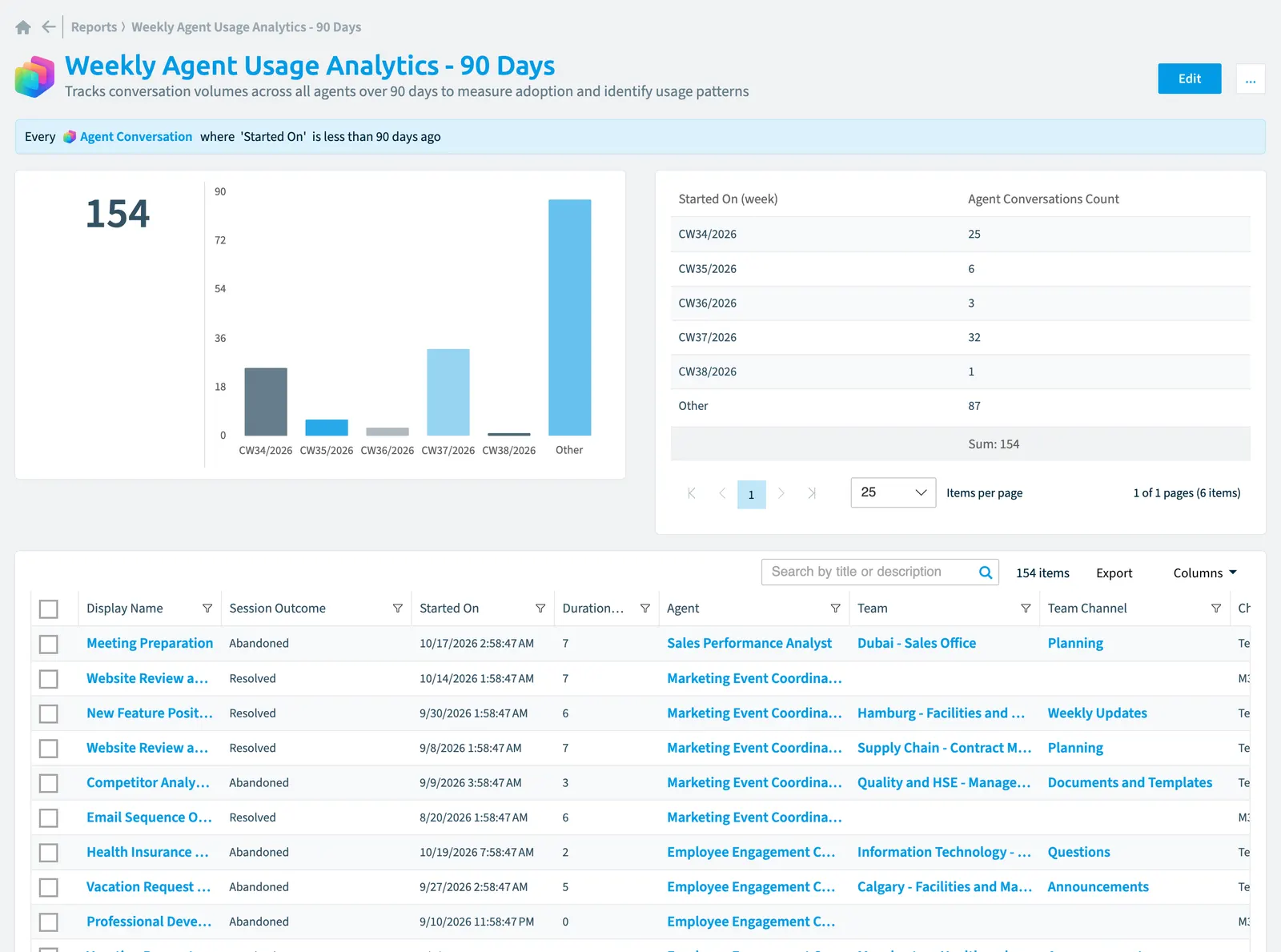Sort by Team Channel column header
Screen dimensions: 1281x952
pos(1086,609)
